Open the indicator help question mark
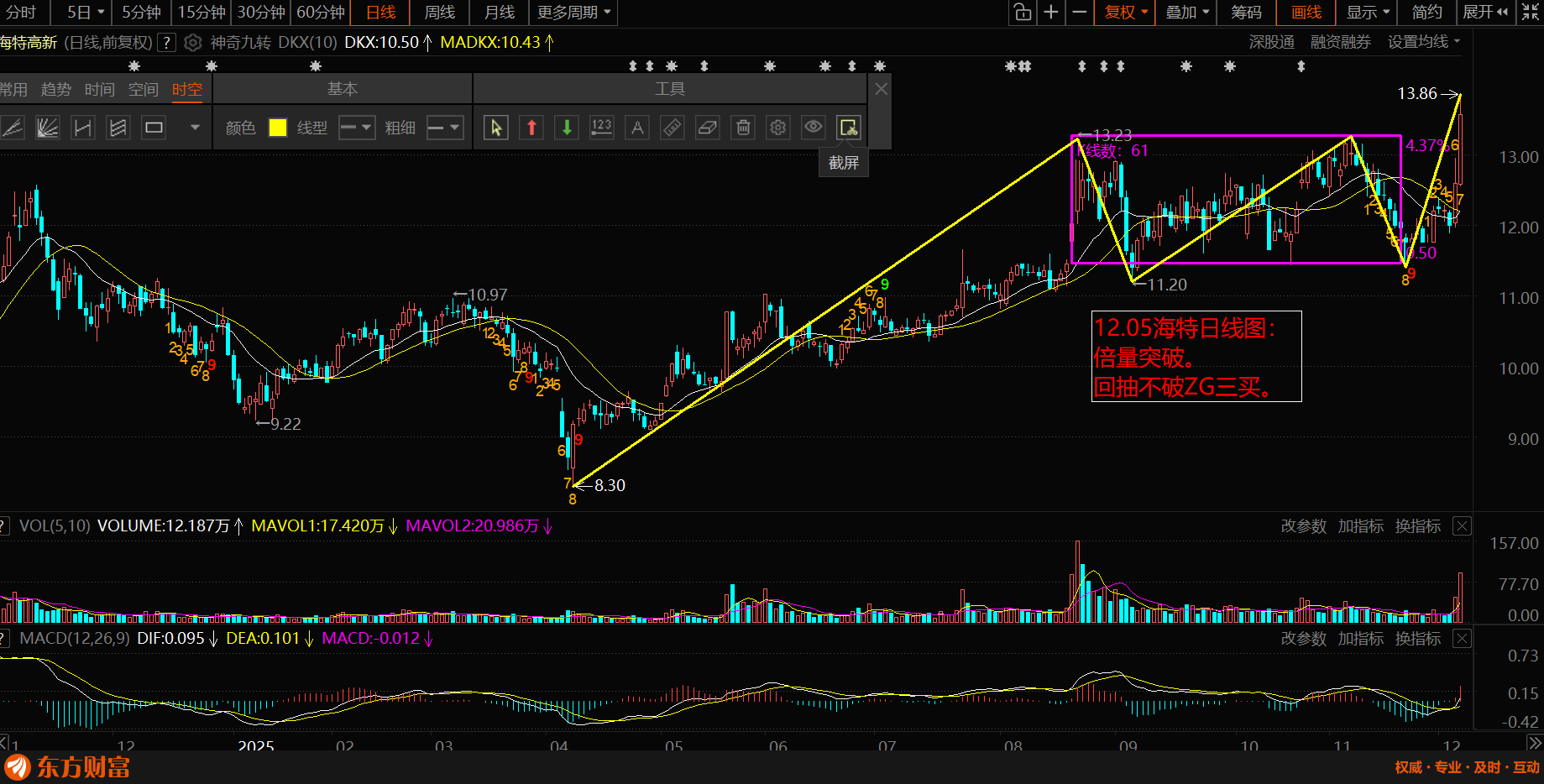Viewport: 1544px width, 784px height. (x=167, y=43)
